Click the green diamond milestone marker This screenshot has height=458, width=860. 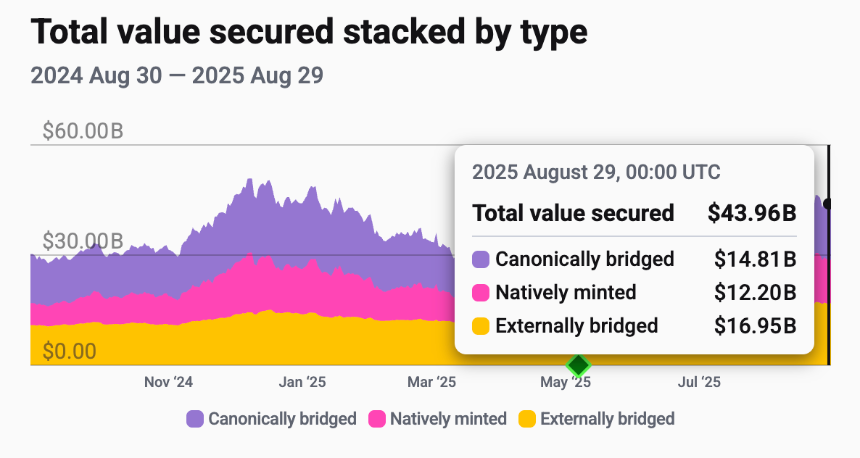tap(579, 365)
